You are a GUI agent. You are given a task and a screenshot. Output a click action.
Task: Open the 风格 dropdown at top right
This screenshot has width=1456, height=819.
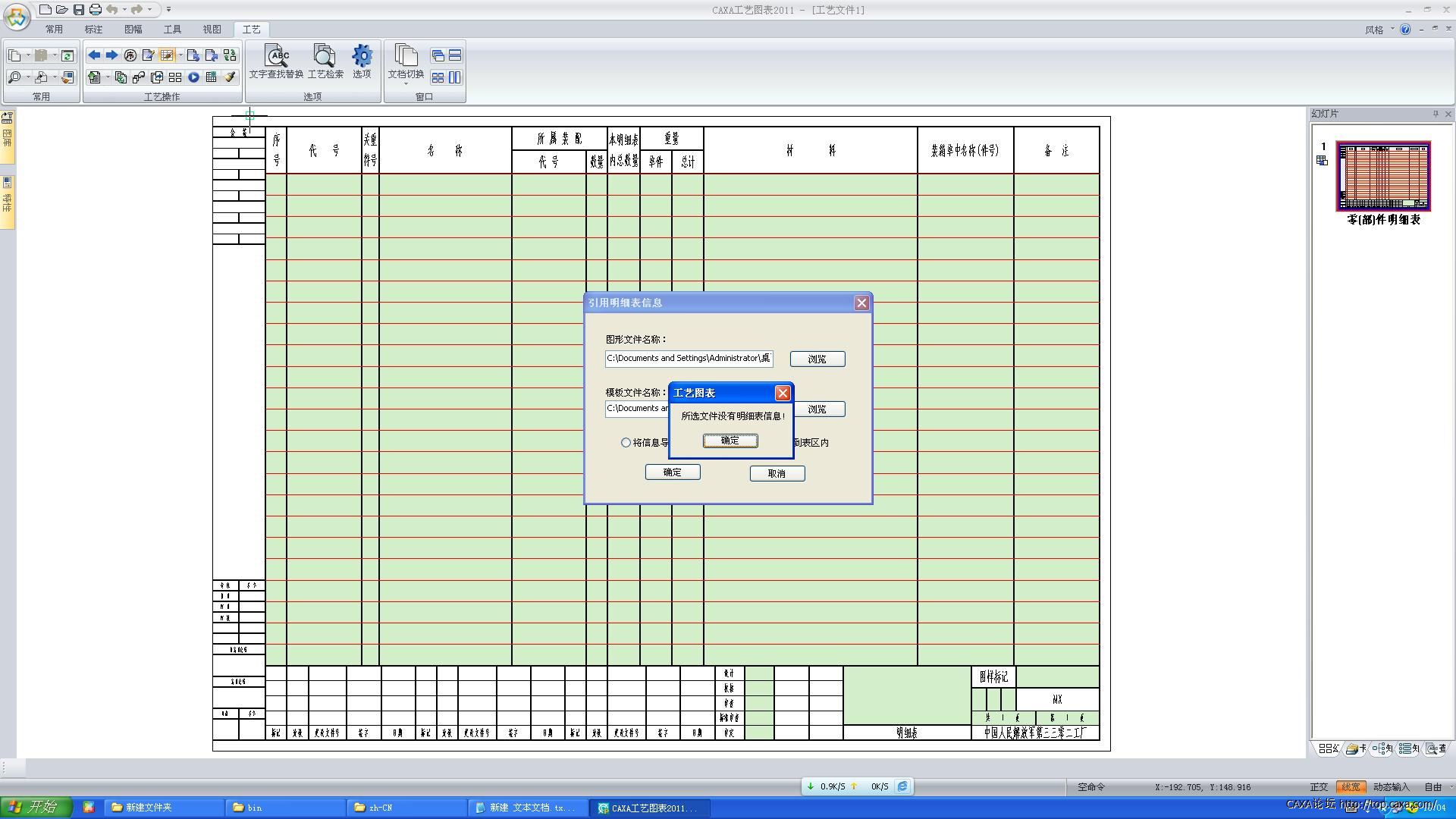[x=1379, y=30]
